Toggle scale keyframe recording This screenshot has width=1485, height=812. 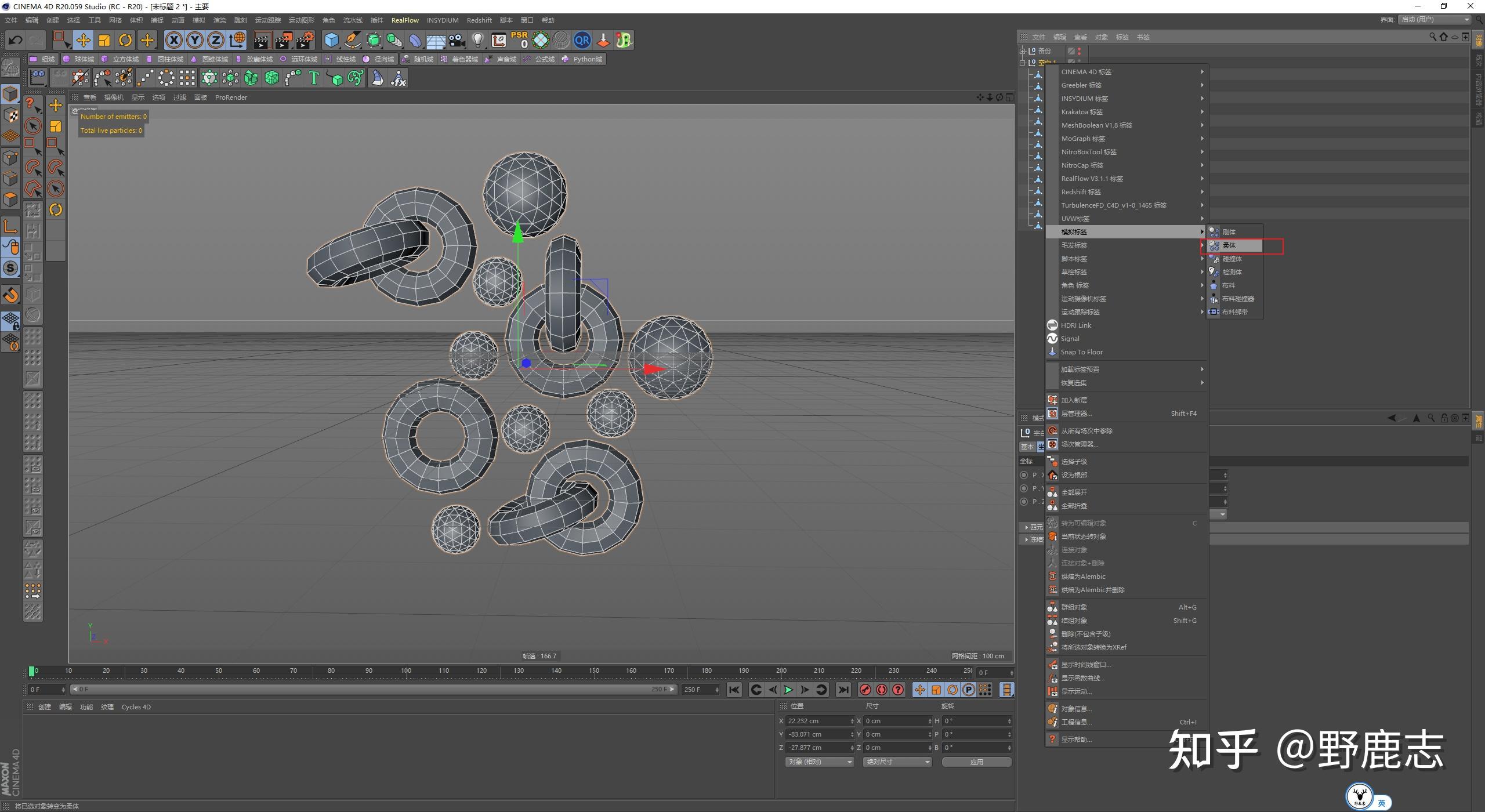936,690
